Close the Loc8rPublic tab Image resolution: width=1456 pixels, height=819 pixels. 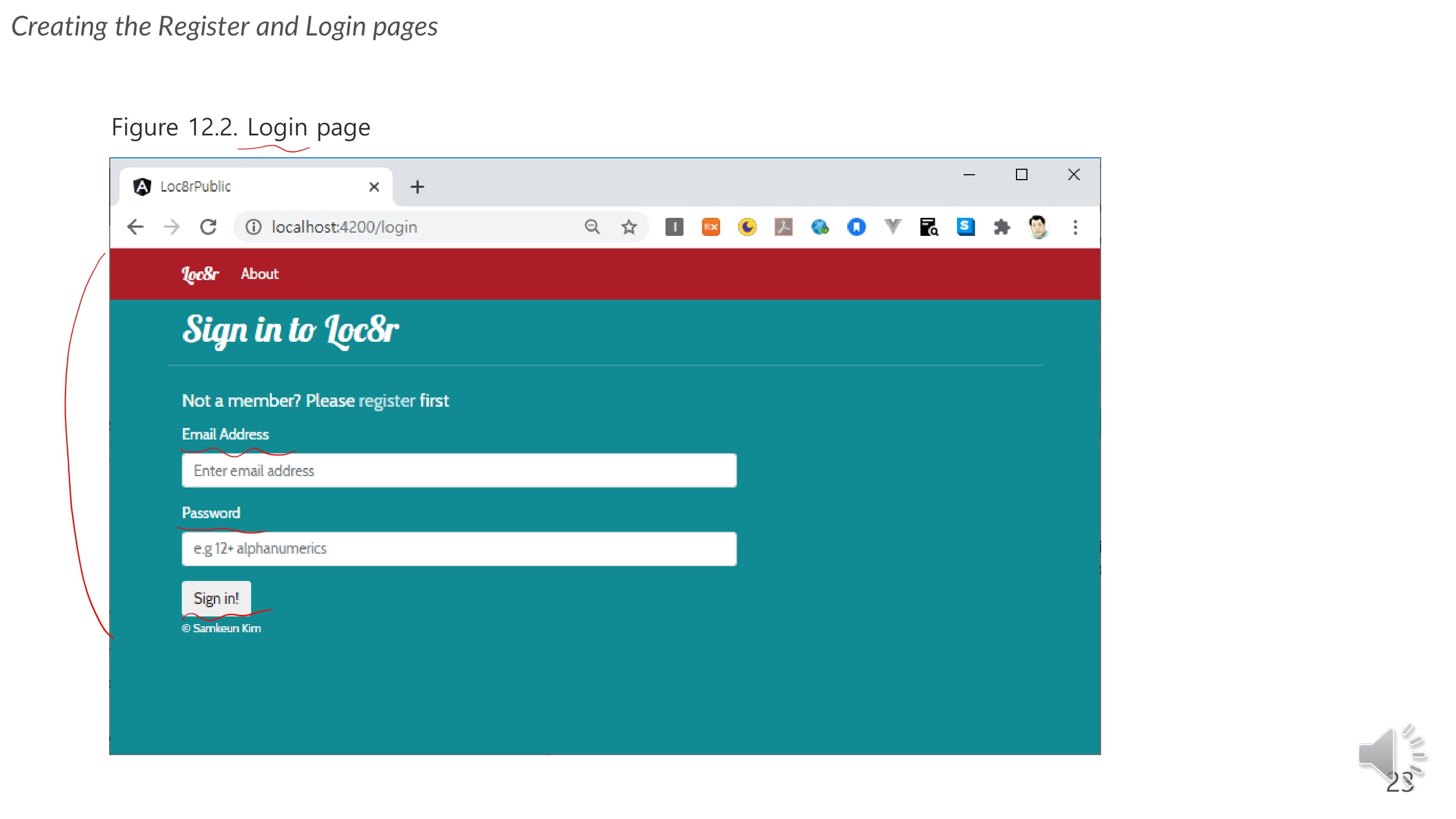(x=373, y=187)
